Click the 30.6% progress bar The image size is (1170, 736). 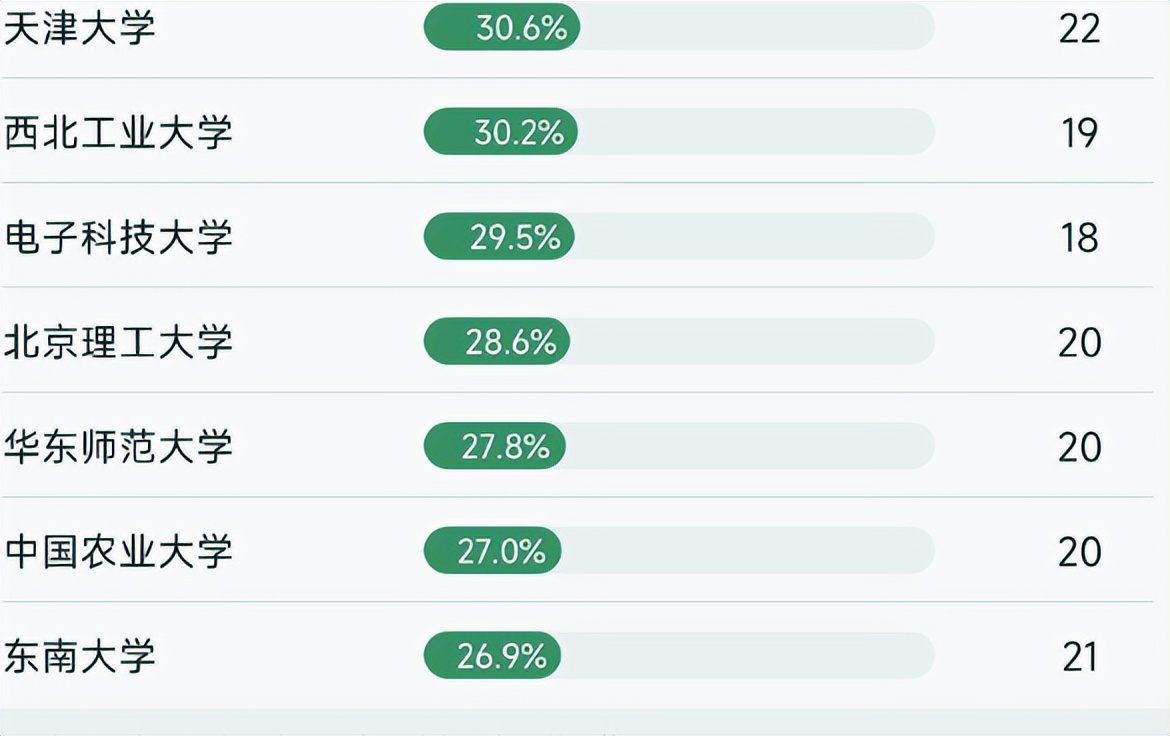point(502,27)
